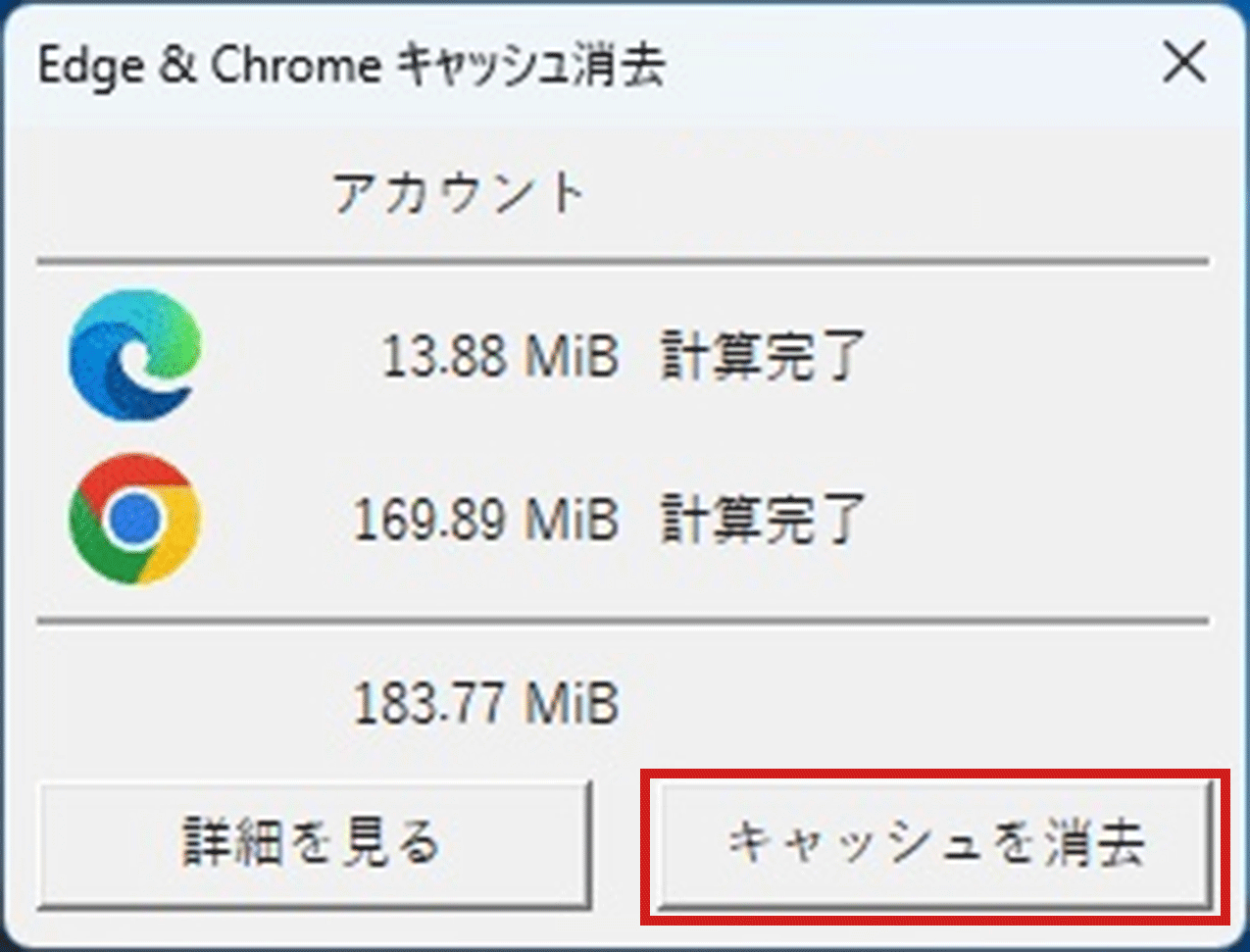Click the window title 'Edge & Chrome キャッシュ消去'
The image size is (1250, 952).
point(351,67)
